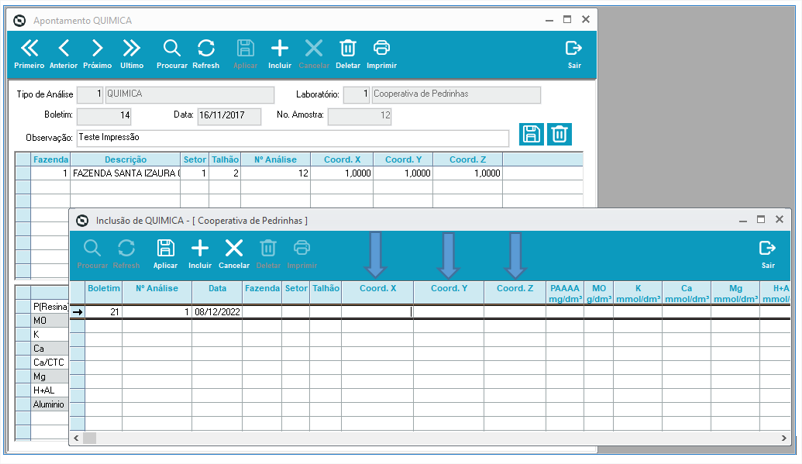This screenshot has height=464, width=802.
Task: Go to Primeiro record in Apontamento window
Action: click(29, 54)
